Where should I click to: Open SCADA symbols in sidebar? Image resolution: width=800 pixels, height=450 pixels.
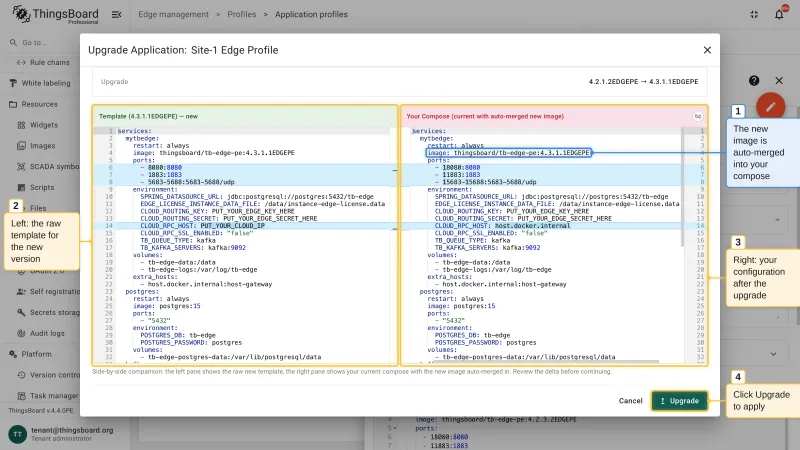(x=54, y=167)
